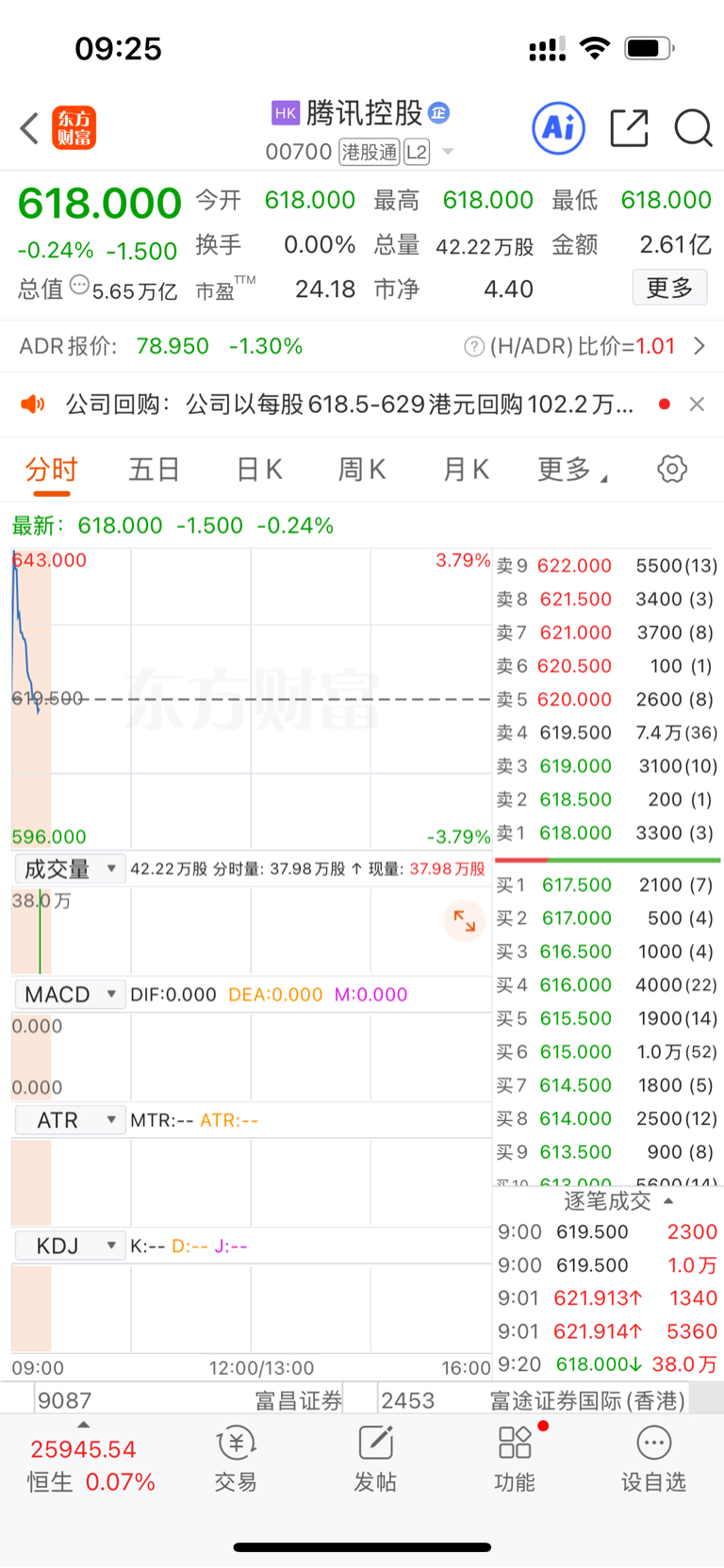Tap the 企 badge beside 腾讯控股
The width and height of the screenshot is (724, 1568).
click(439, 113)
